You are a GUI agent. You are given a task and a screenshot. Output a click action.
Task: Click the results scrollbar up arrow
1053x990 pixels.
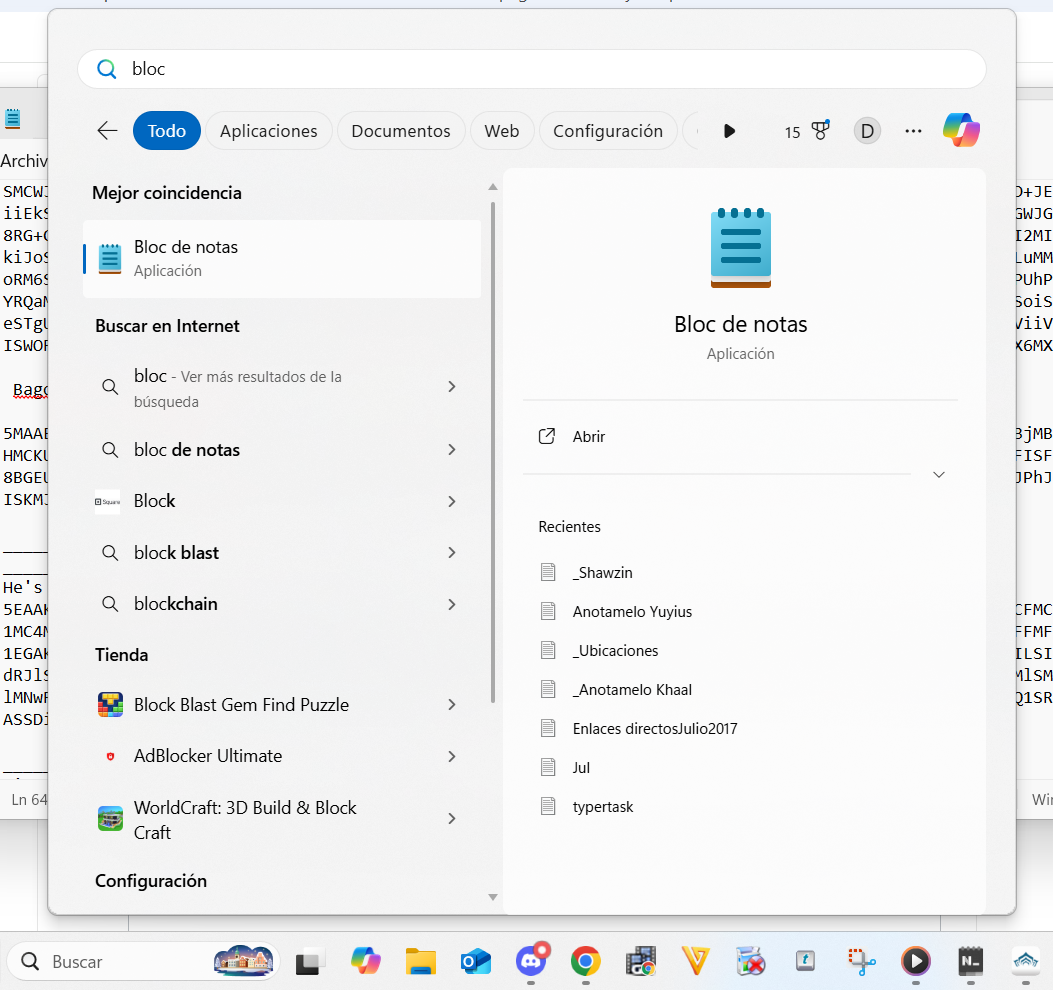click(493, 187)
